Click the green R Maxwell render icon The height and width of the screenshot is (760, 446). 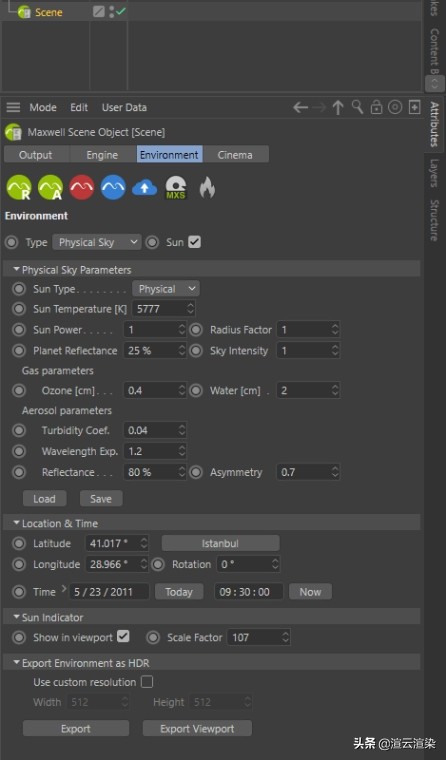click(x=19, y=188)
